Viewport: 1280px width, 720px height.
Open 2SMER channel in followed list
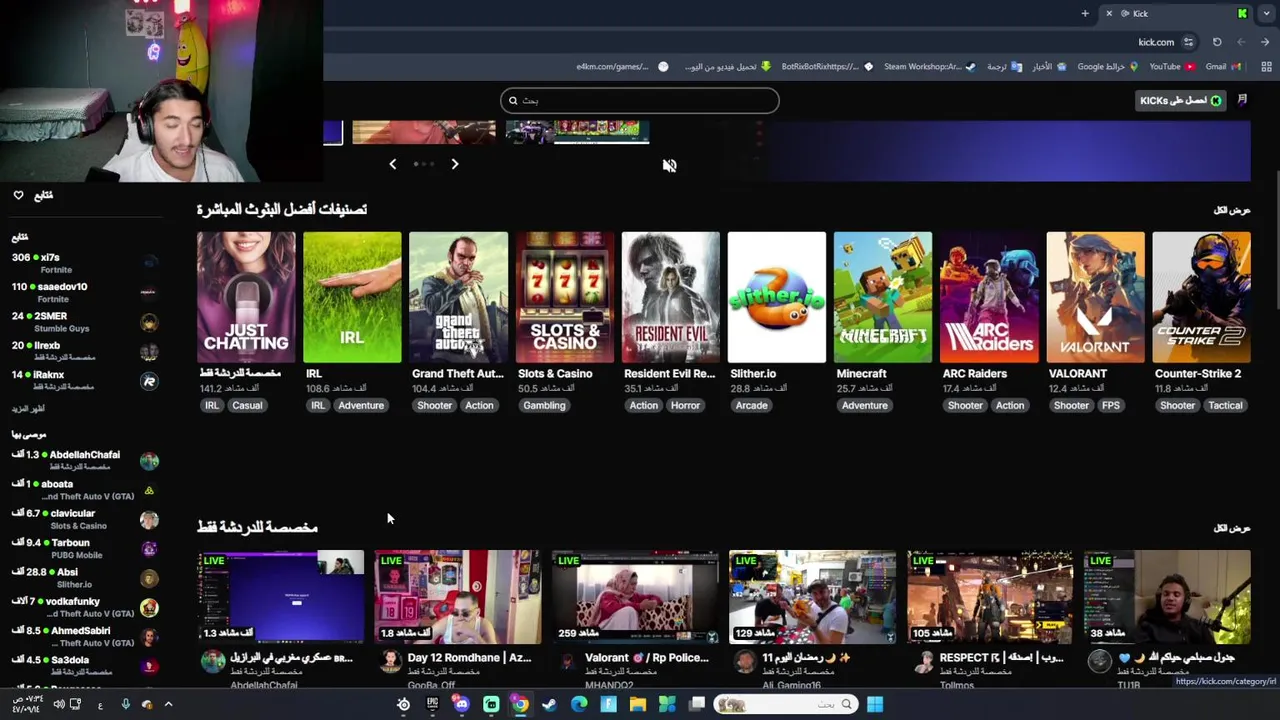click(x=85, y=322)
